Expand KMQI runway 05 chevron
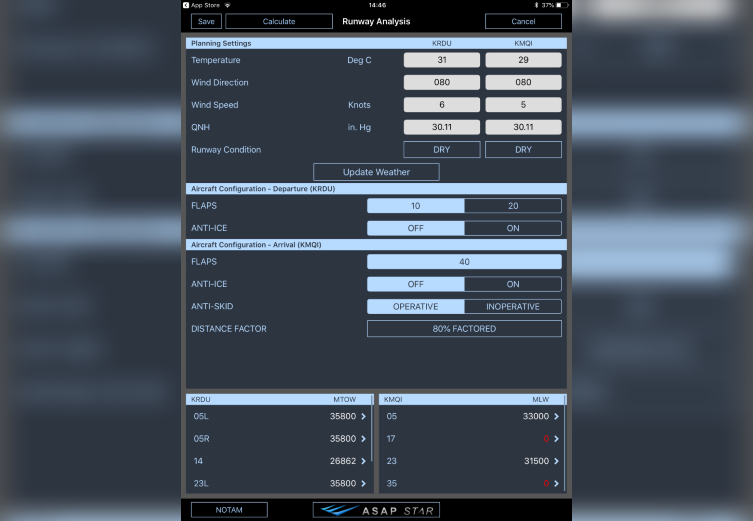Image resolution: width=753 pixels, height=521 pixels. point(556,416)
